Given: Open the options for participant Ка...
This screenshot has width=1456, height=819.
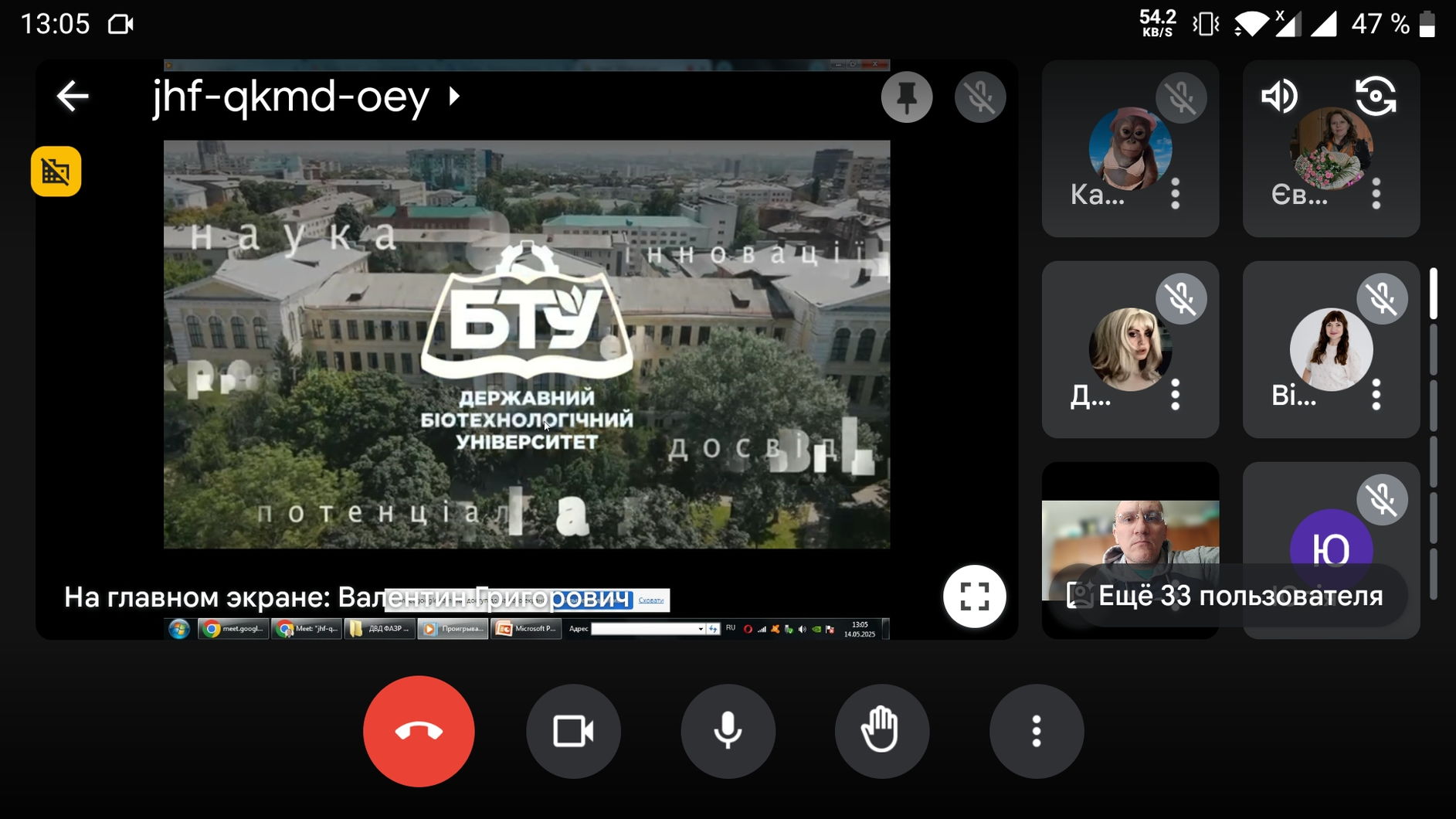Looking at the screenshot, I should click(x=1176, y=194).
